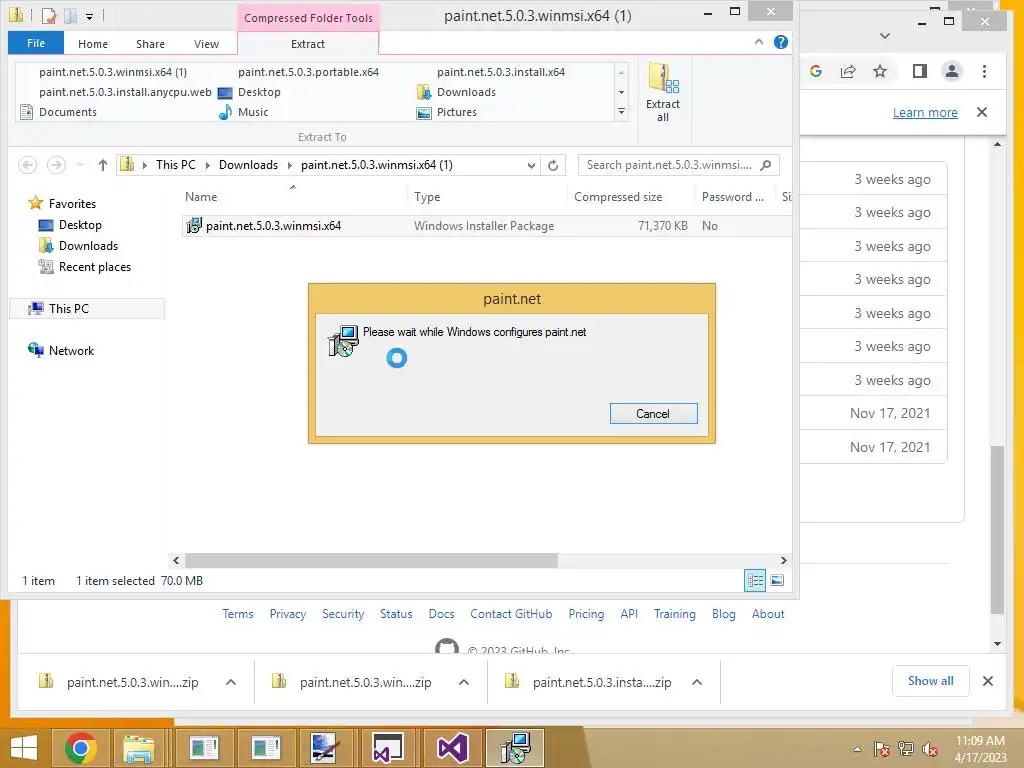The height and width of the screenshot is (768, 1024).
Task: Expand Extract To gallery more arrow
Action: (x=621, y=112)
